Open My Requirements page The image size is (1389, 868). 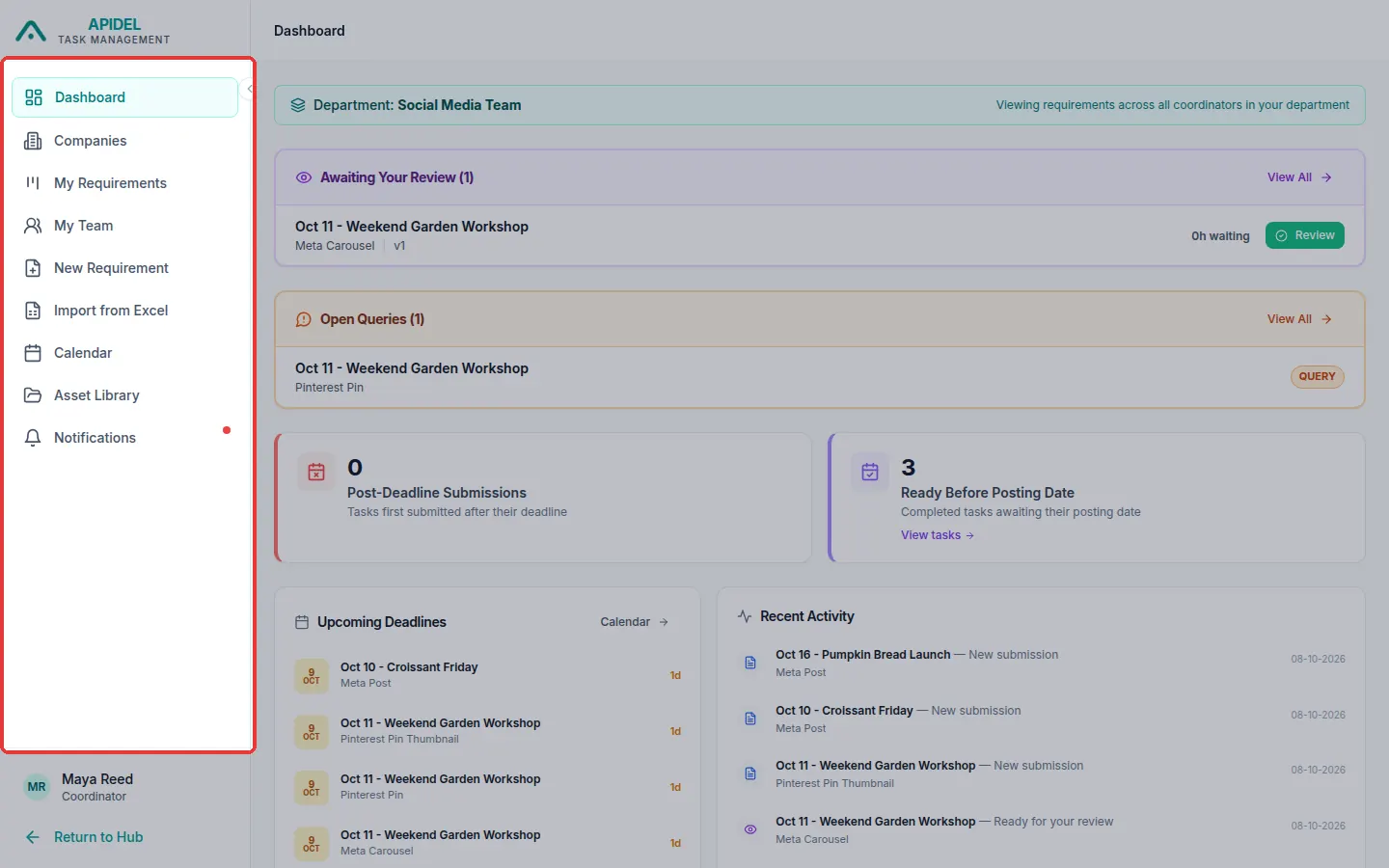124,183
